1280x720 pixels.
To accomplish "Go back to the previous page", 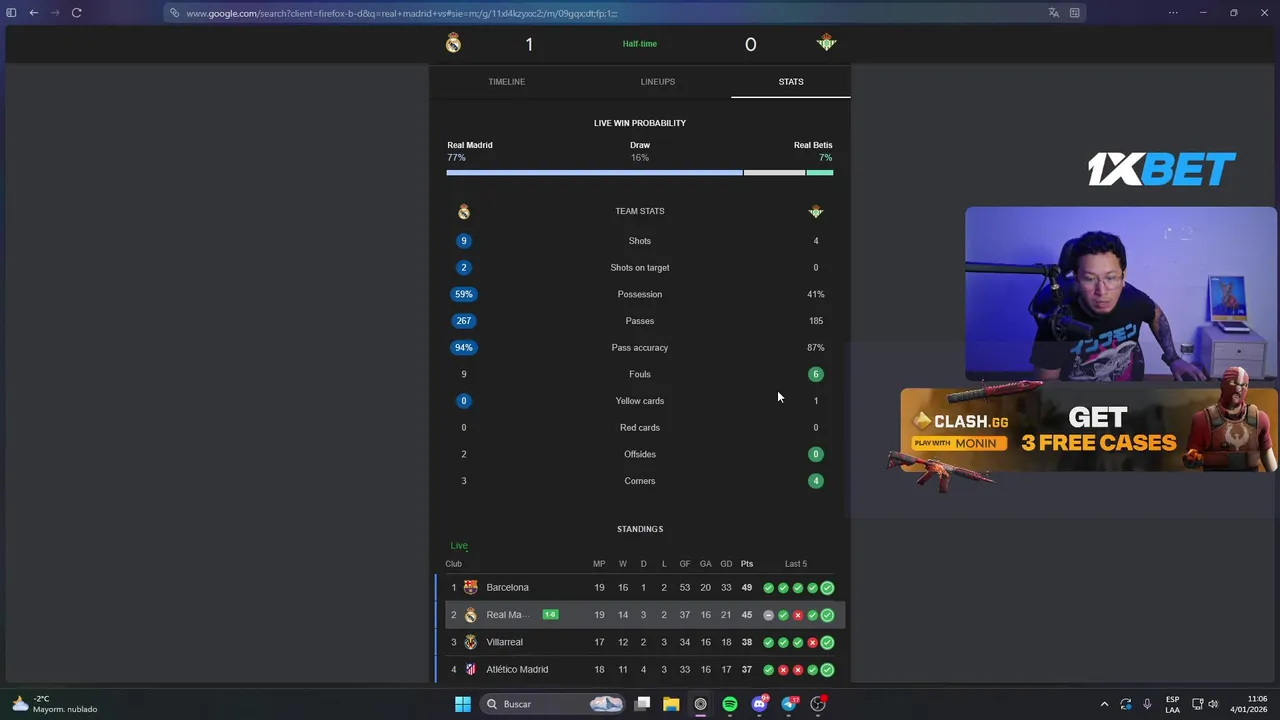I will coord(33,13).
